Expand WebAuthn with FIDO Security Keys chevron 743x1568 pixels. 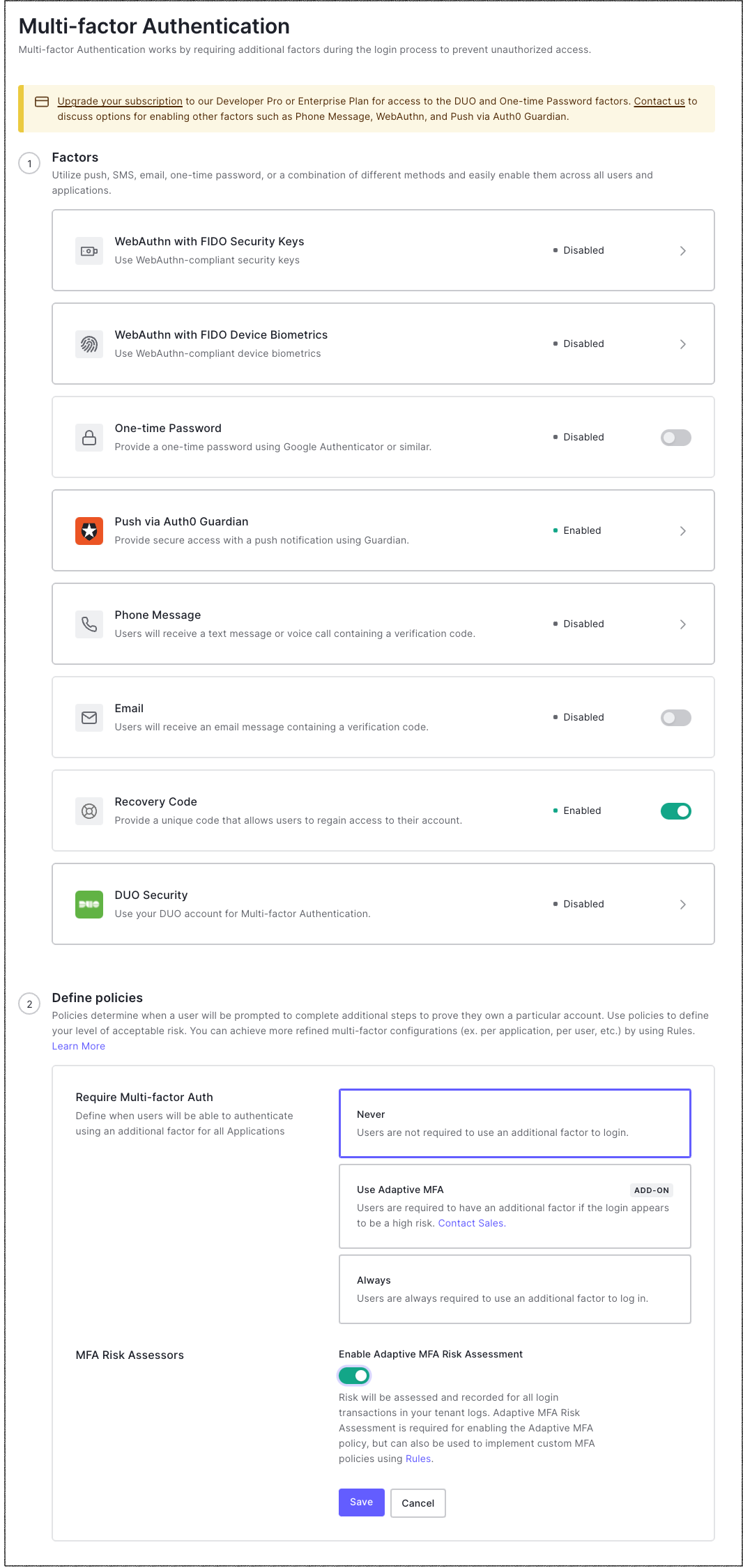683,251
